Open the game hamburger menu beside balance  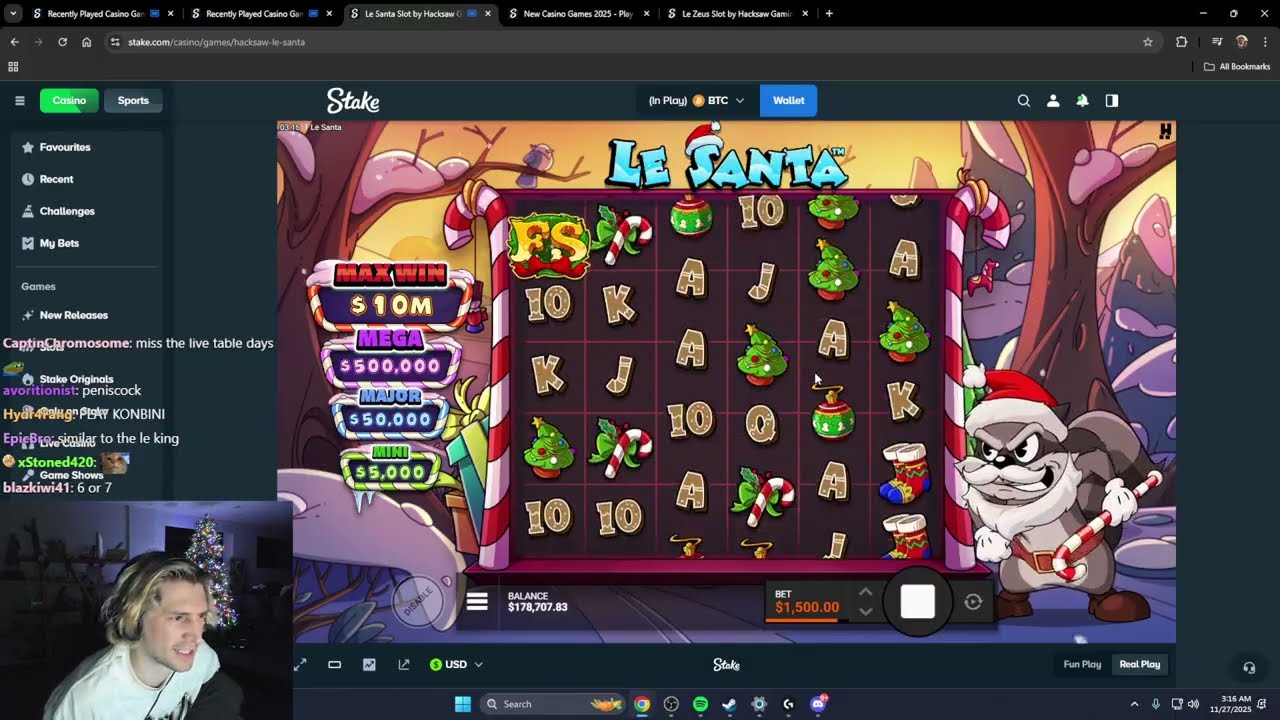[477, 601]
